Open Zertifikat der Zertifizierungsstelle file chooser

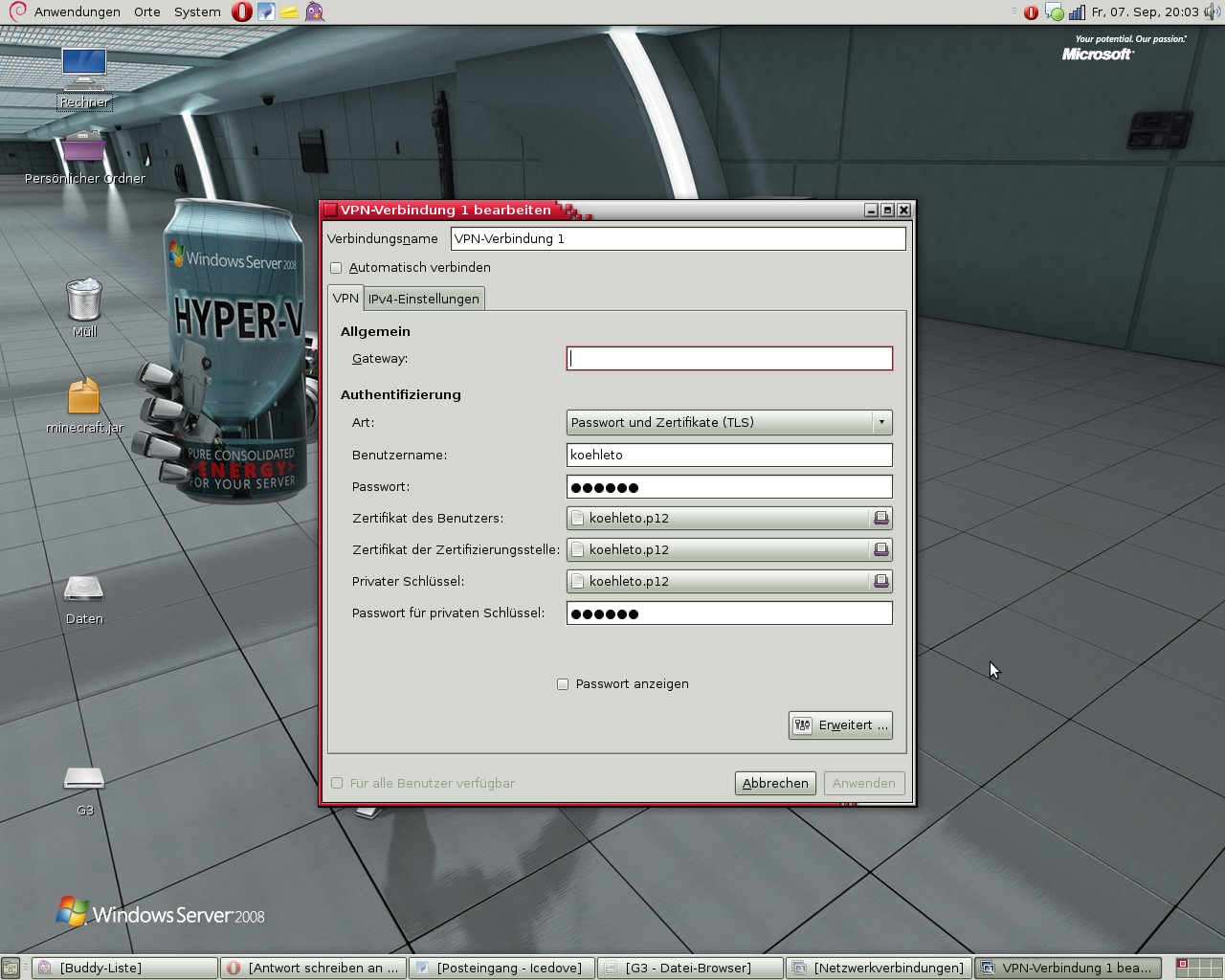(728, 549)
